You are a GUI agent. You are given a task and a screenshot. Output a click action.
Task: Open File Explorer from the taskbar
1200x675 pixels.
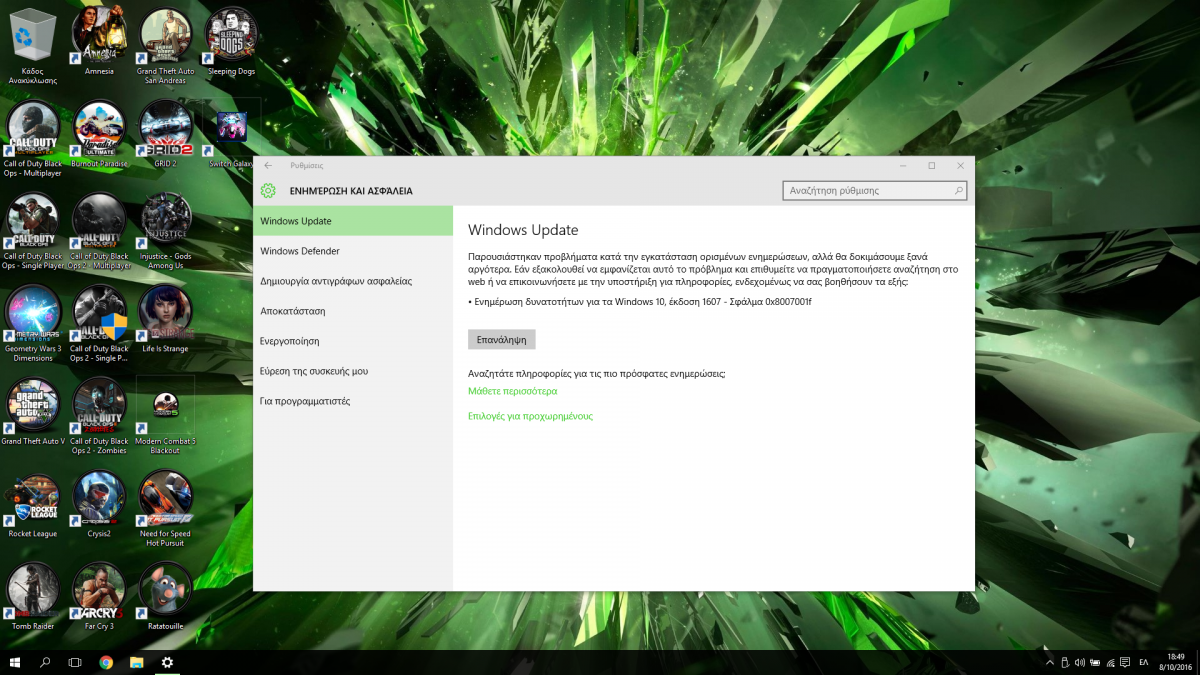pyautogui.click(x=136, y=662)
